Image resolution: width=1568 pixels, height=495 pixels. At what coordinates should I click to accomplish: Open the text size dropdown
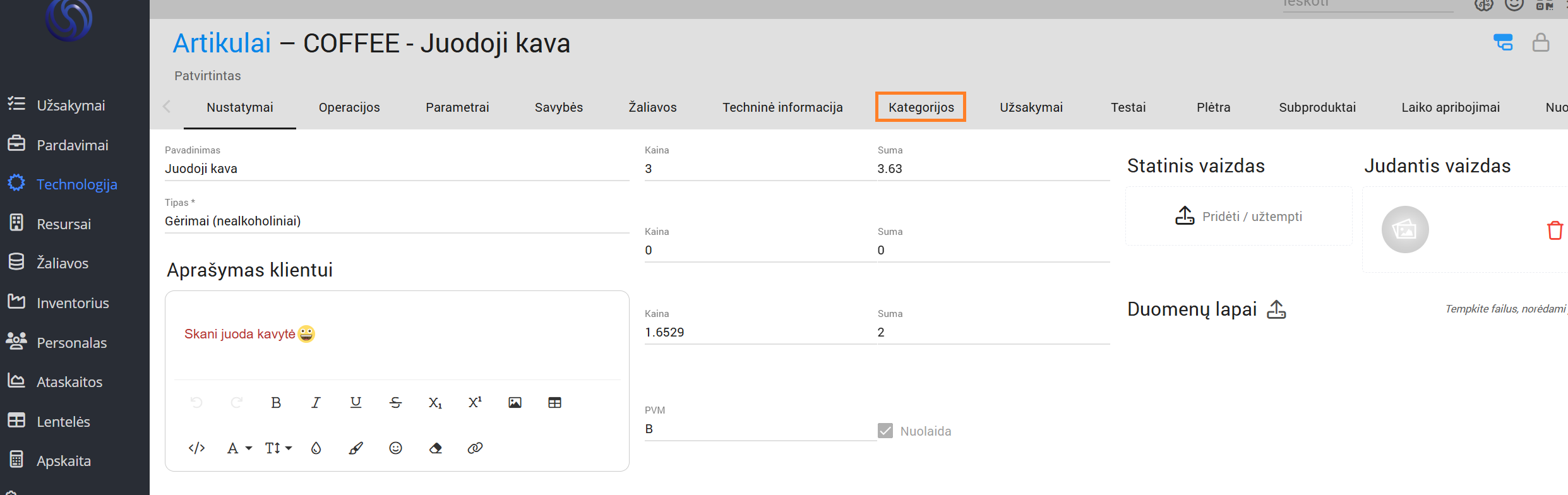tap(278, 448)
